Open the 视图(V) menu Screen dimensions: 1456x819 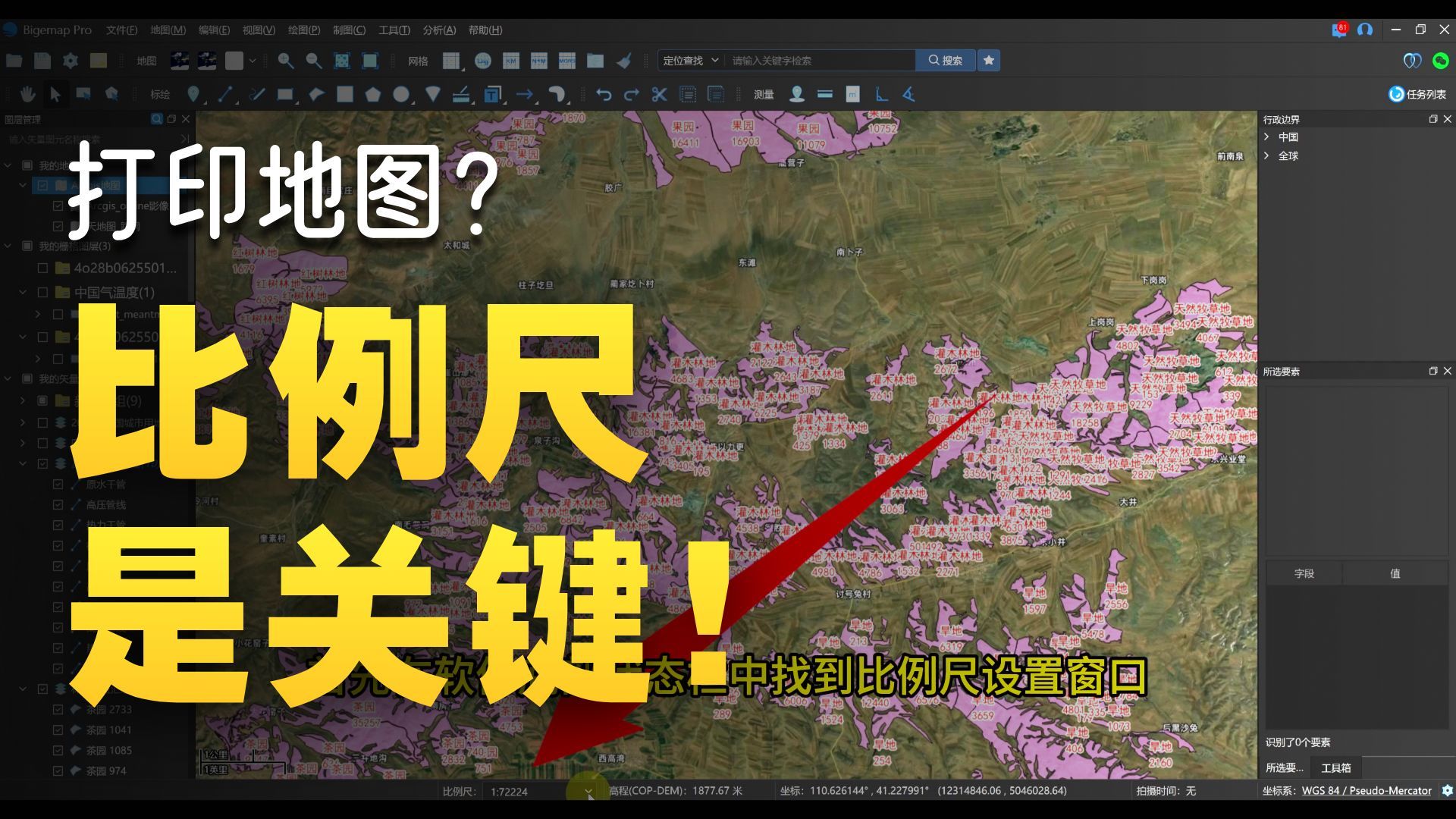(259, 30)
